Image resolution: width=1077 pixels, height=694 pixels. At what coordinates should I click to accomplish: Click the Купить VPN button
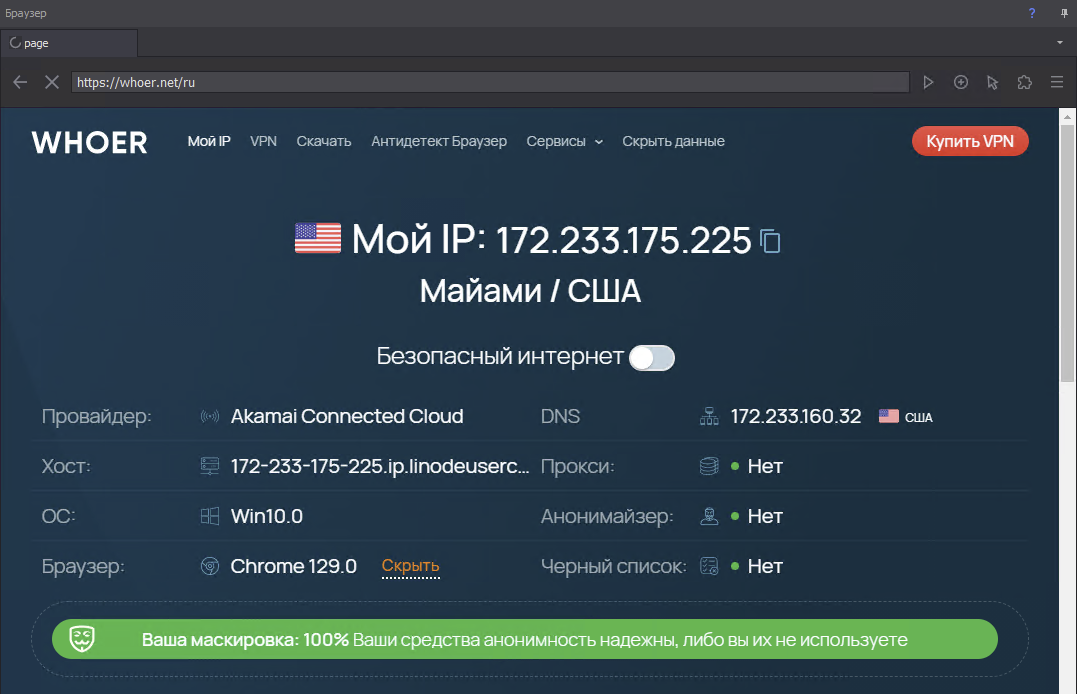(969, 141)
